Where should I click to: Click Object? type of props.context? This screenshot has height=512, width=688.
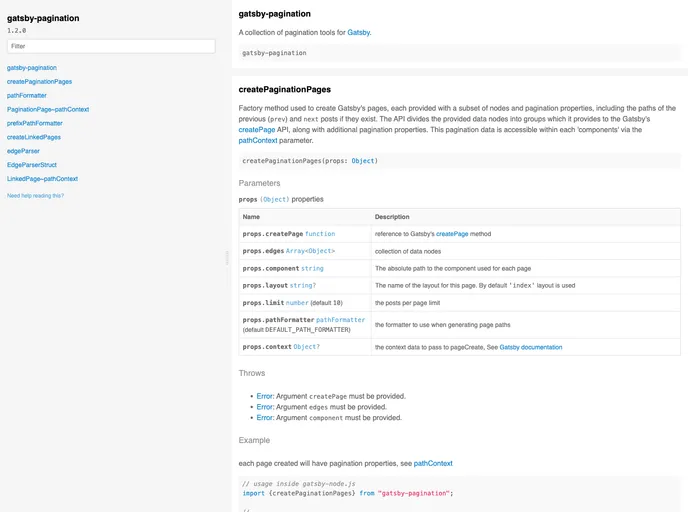(307, 347)
